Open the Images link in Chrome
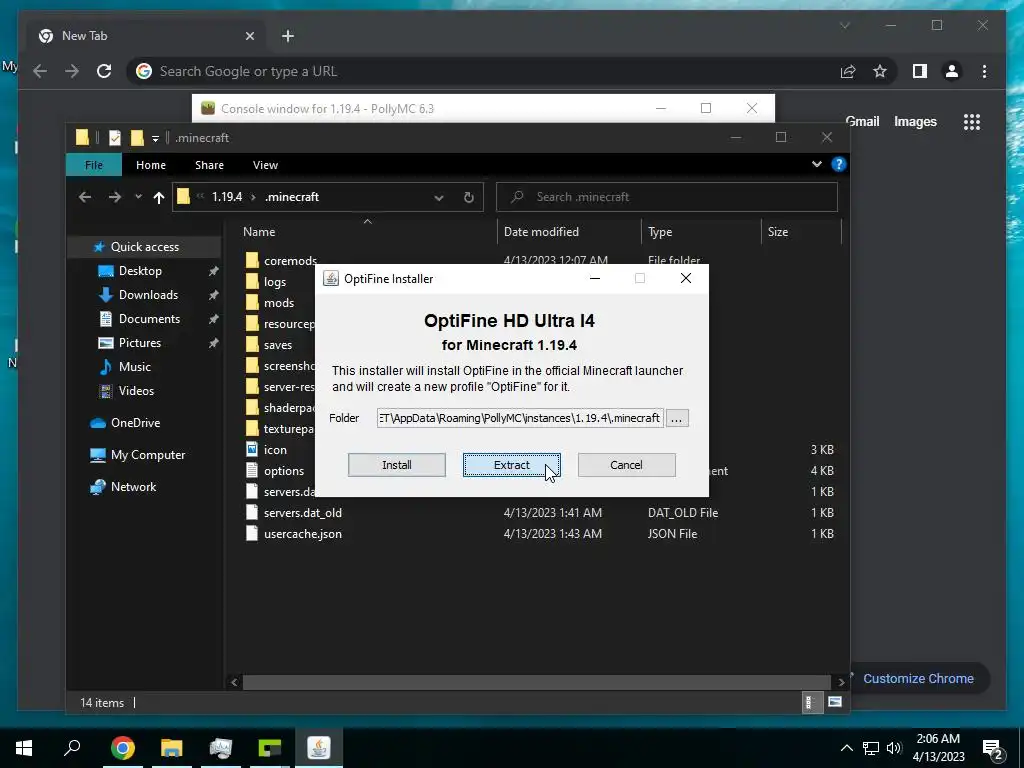Screen dimensions: 1024x768 [915, 121]
